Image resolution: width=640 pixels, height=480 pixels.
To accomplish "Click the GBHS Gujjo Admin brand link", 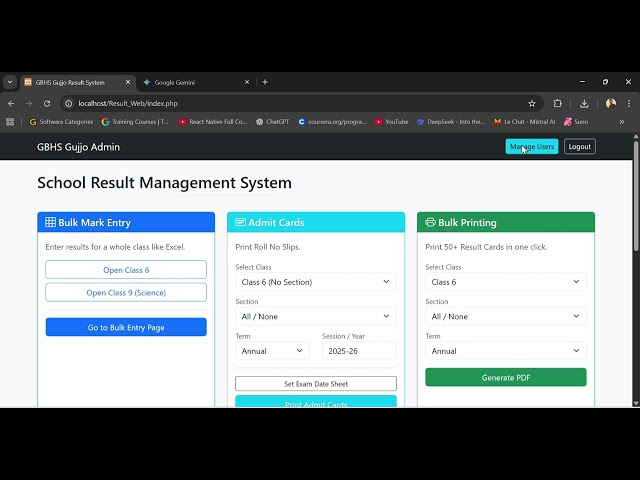I will click(x=78, y=147).
